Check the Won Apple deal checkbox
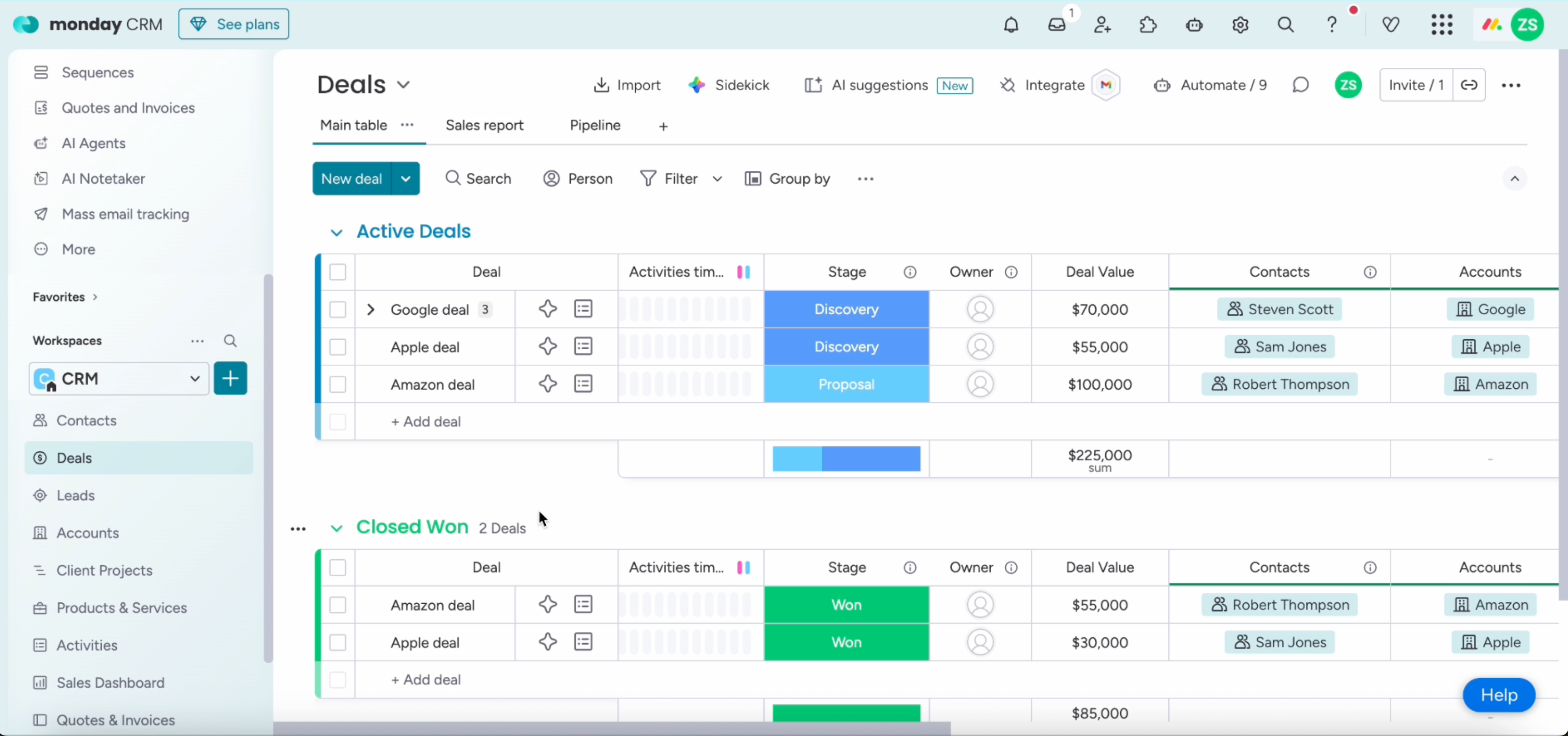Screen dimensions: 1568x736 pos(337,642)
